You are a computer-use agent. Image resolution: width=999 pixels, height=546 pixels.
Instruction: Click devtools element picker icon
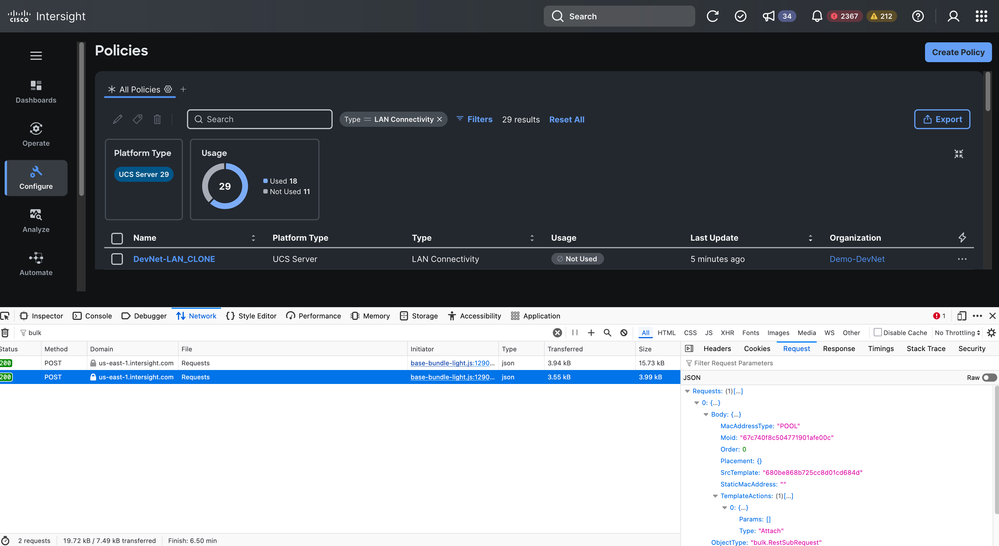tap(5, 316)
